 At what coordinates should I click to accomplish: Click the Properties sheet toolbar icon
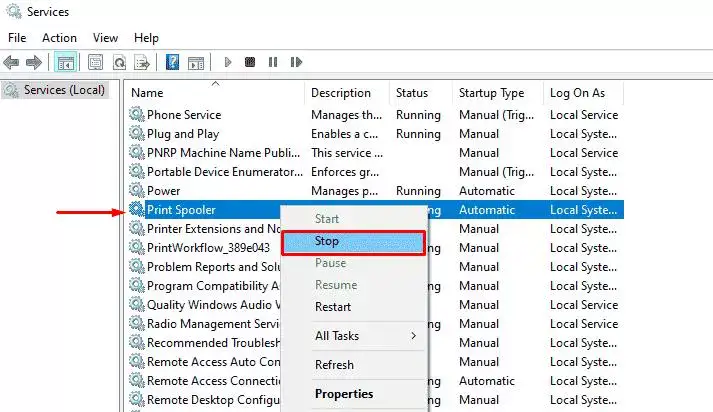[95, 62]
